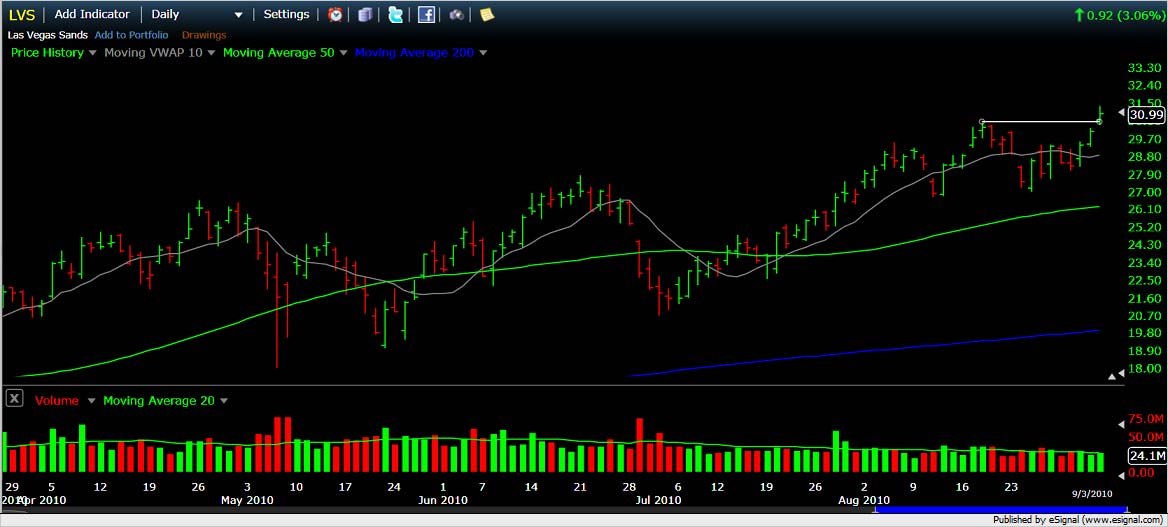Click the Las Vegas Sands company name
1168x527 pixels.
pyautogui.click(x=48, y=35)
